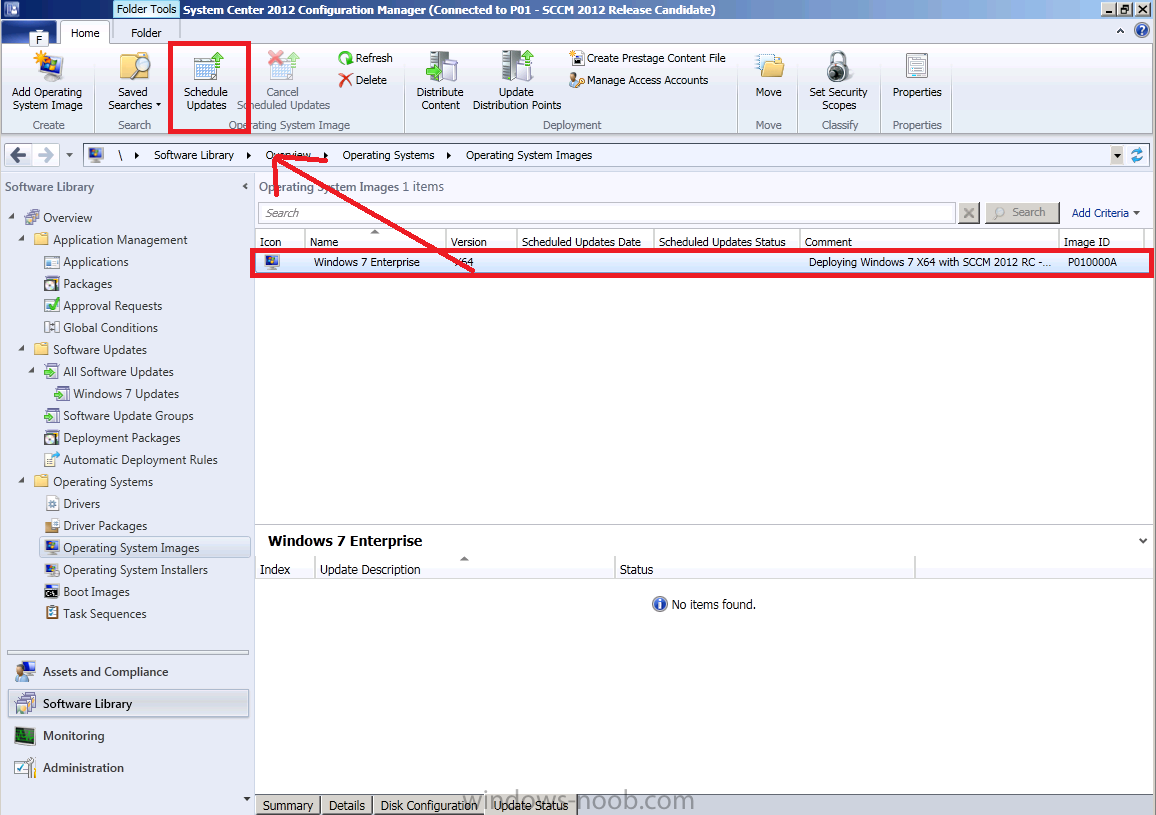Image resolution: width=1156 pixels, height=815 pixels.
Task: Collapse the Software Library navigation pane
Action: point(245,187)
